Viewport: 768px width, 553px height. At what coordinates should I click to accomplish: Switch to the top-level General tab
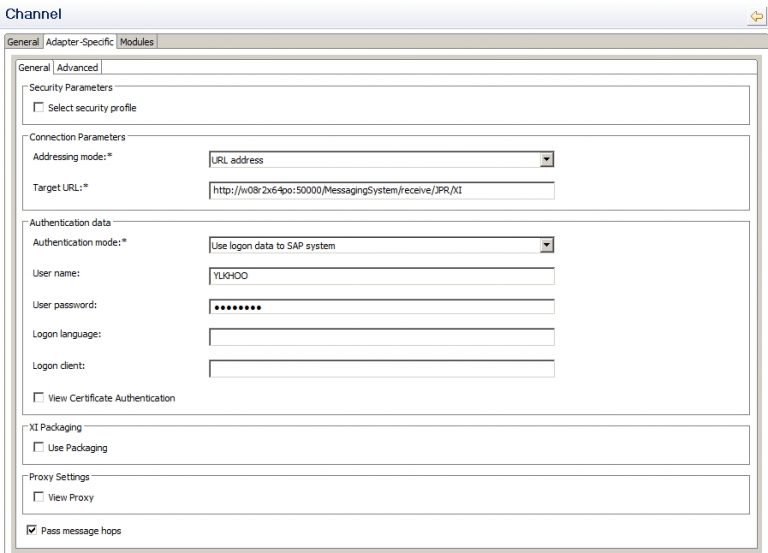[x=23, y=42]
